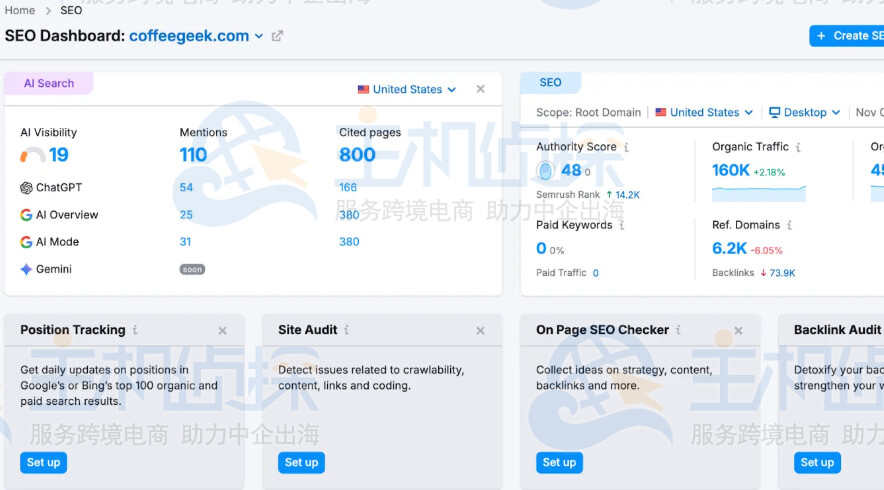Viewport: 884px width, 490px height.
Task: Click the US flag in AI Search
Action: pos(363,89)
